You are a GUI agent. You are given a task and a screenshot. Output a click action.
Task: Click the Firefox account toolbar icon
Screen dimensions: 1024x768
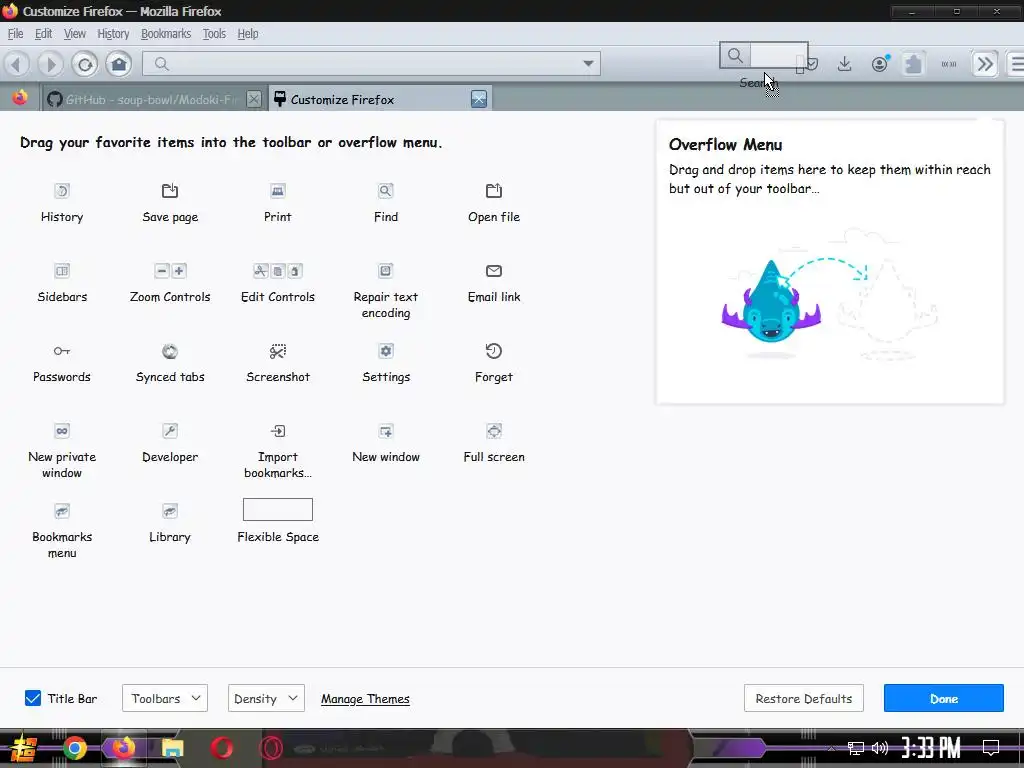(x=880, y=63)
